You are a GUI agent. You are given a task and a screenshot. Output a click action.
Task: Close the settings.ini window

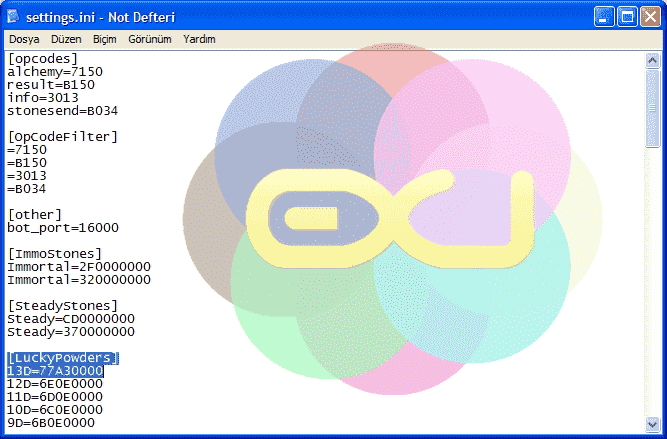(650, 17)
